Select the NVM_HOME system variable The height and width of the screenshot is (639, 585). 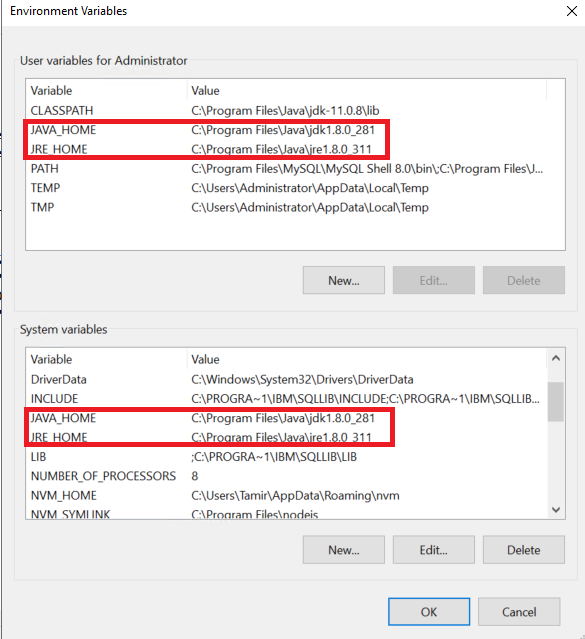pos(286,496)
